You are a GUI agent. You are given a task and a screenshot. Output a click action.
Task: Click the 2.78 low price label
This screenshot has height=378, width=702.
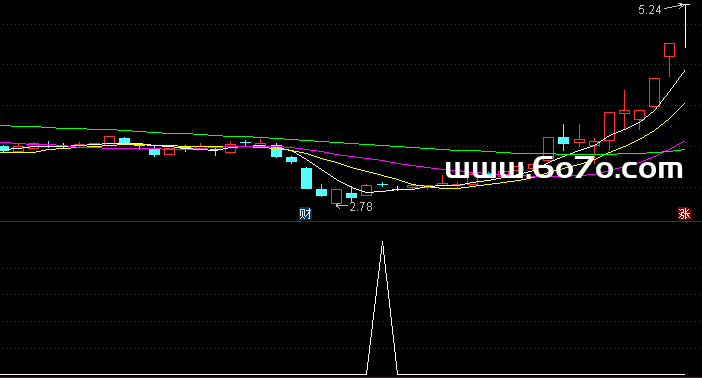tap(361, 206)
